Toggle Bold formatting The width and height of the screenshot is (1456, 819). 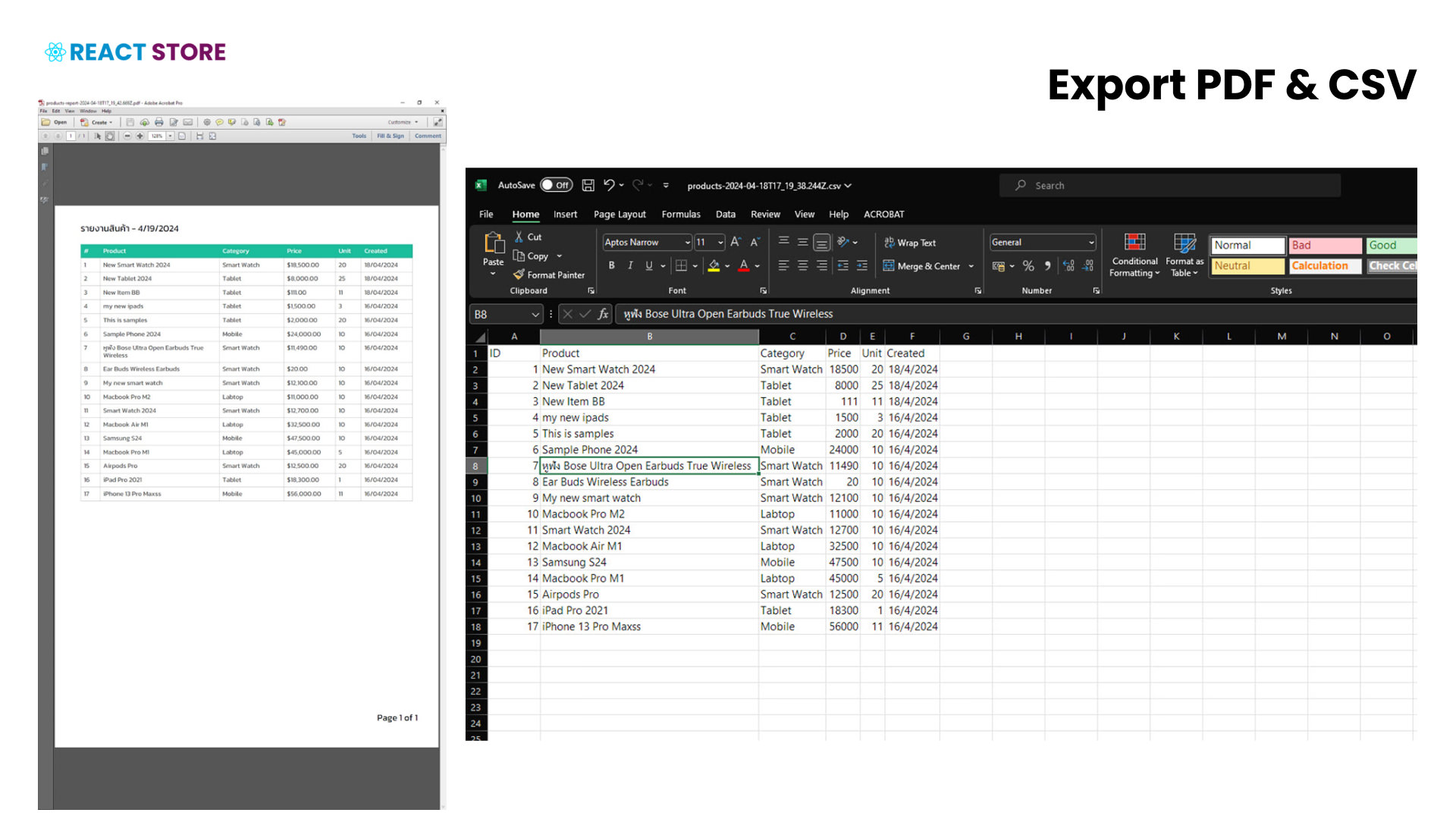pos(611,265)
